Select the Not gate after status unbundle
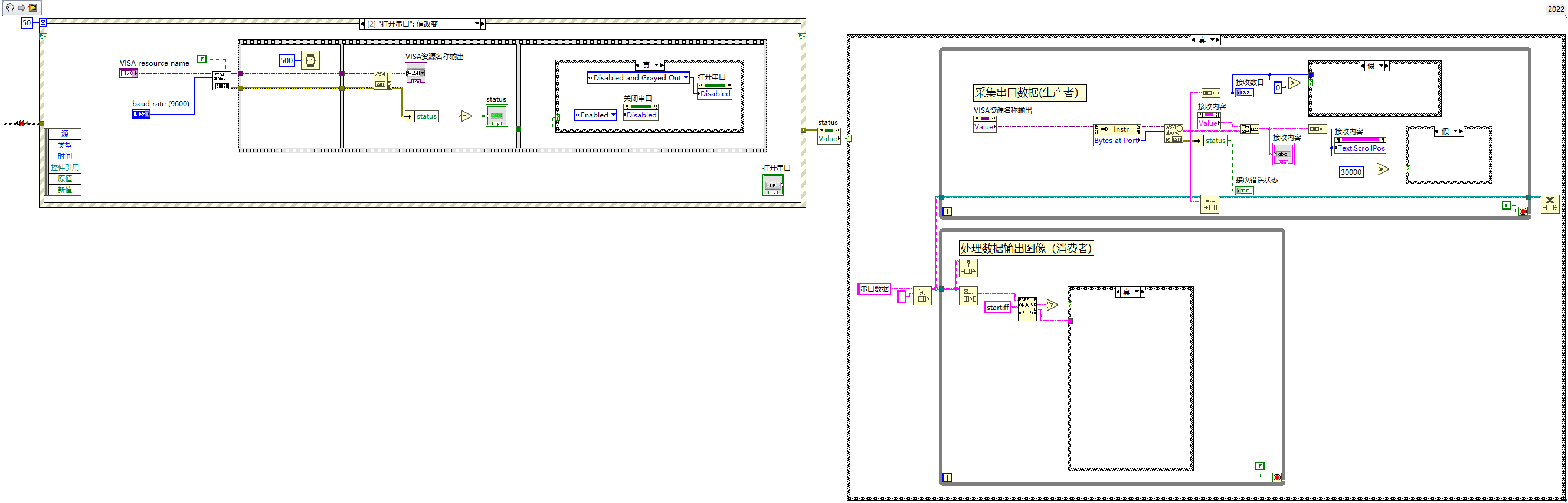Viewport: 1568px width, 503px height. point(466,116)
